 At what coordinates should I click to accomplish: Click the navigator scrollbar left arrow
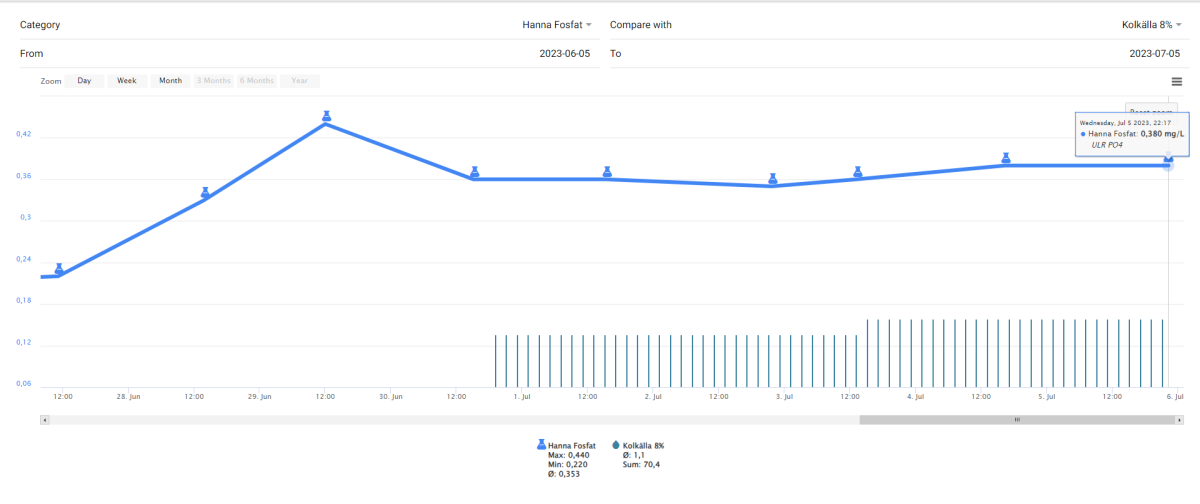tap(44, 420)
